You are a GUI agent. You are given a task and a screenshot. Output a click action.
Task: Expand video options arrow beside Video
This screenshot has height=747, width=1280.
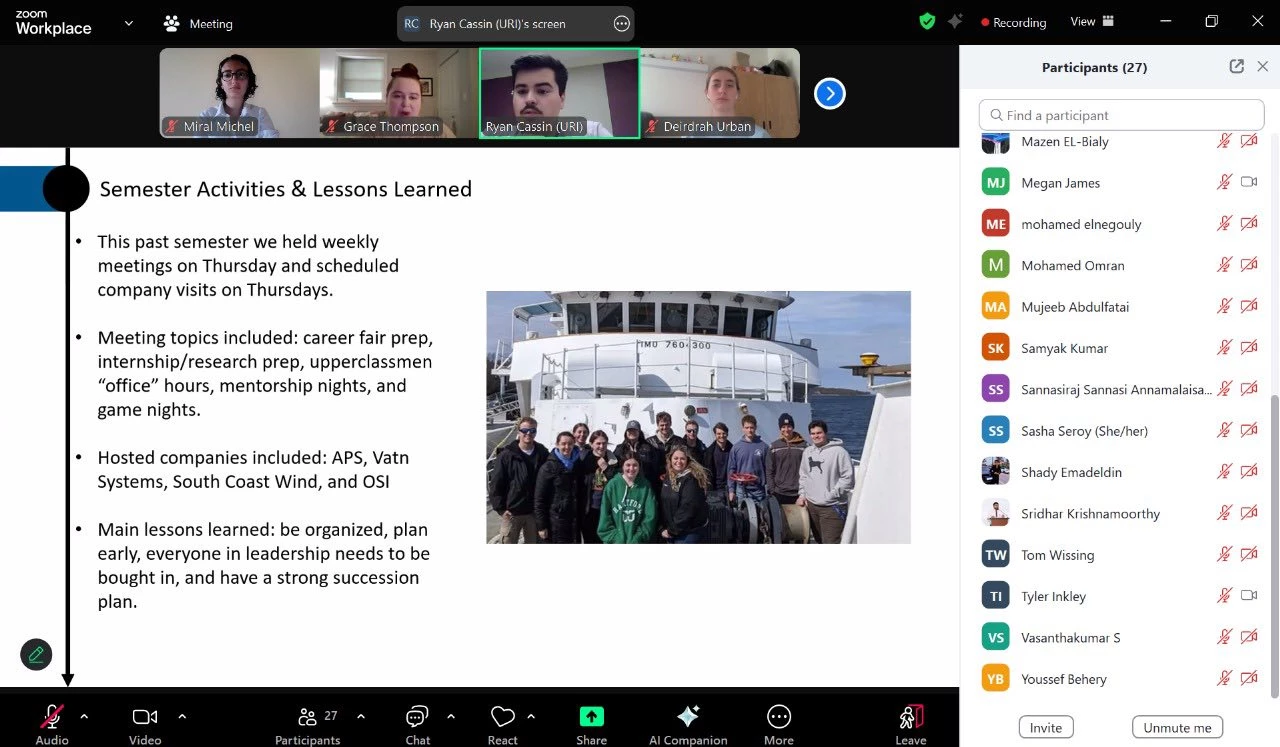pyautogui.click(x=182, y=716)
